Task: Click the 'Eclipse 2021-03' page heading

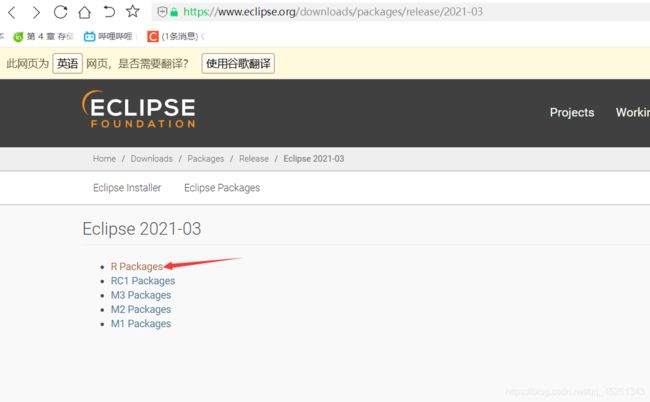Action: [x=142, y=229]
